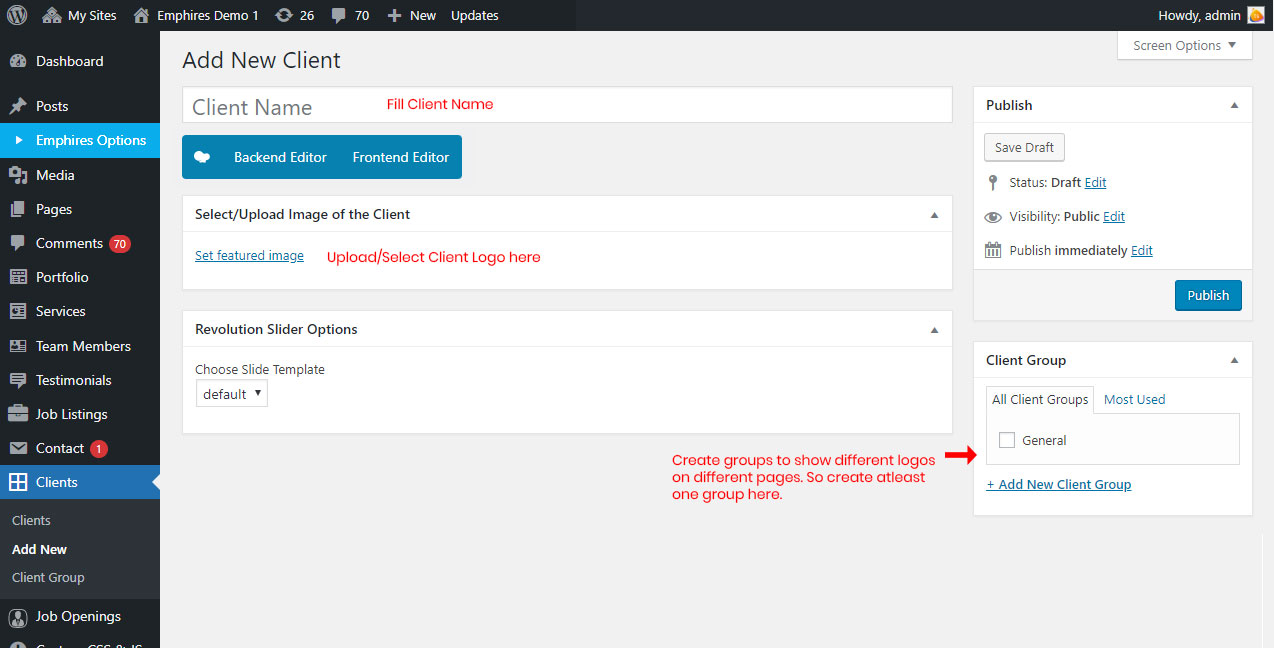Click the Set featured image link
Image resolution: width=1274 pixels, height=648 pixels.
tap(249, 256)
